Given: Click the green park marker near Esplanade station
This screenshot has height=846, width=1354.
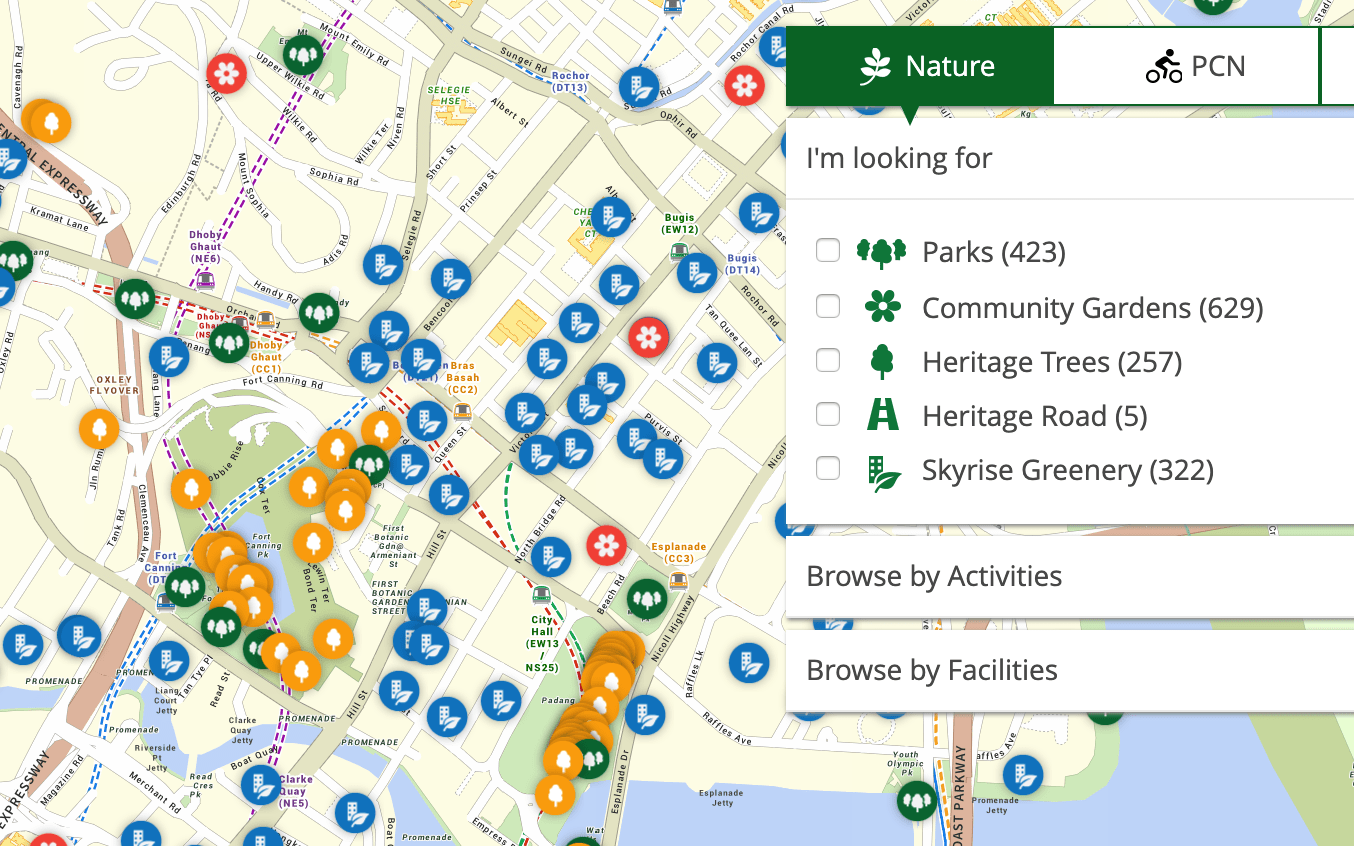Looking at the screenshot, I should coord(647,598).
